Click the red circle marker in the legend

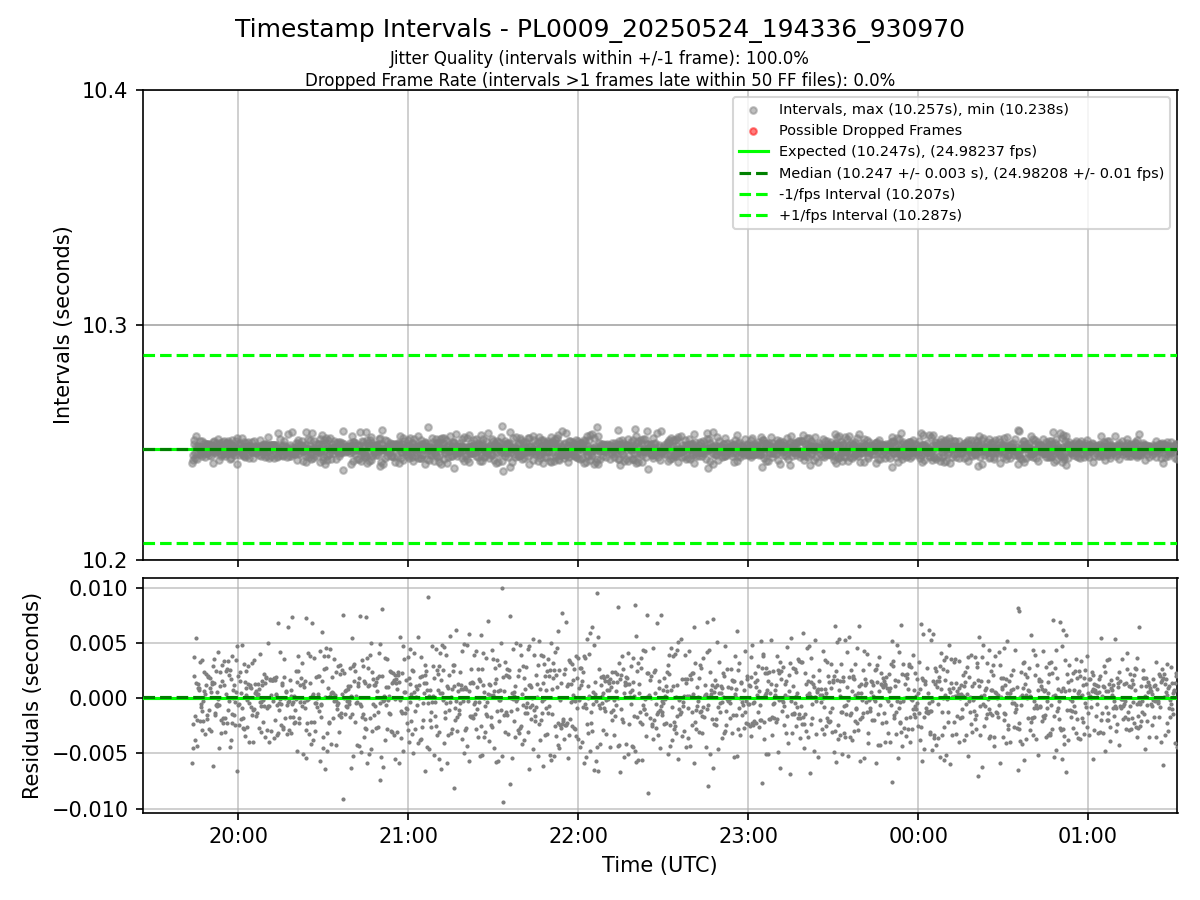753,131
